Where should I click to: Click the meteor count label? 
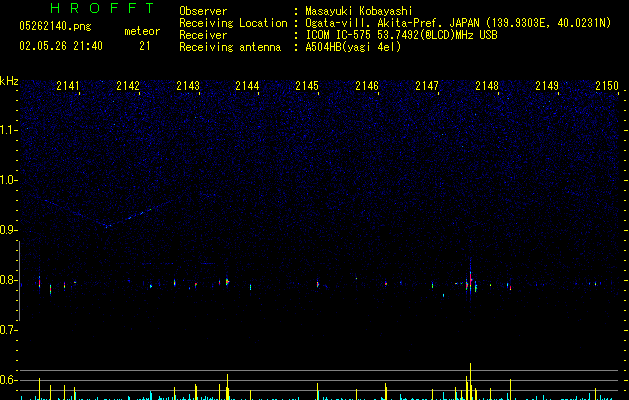(142, 31)
